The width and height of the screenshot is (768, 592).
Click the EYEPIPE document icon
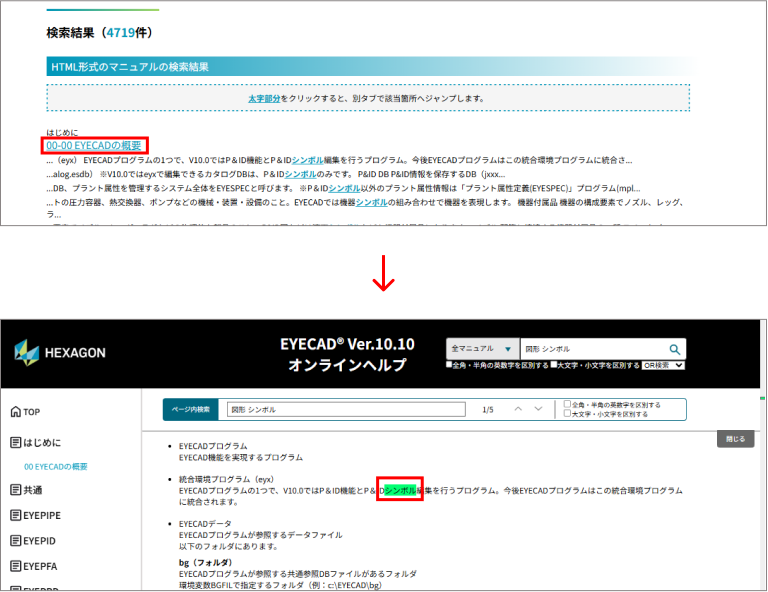(x=15, y=515)
